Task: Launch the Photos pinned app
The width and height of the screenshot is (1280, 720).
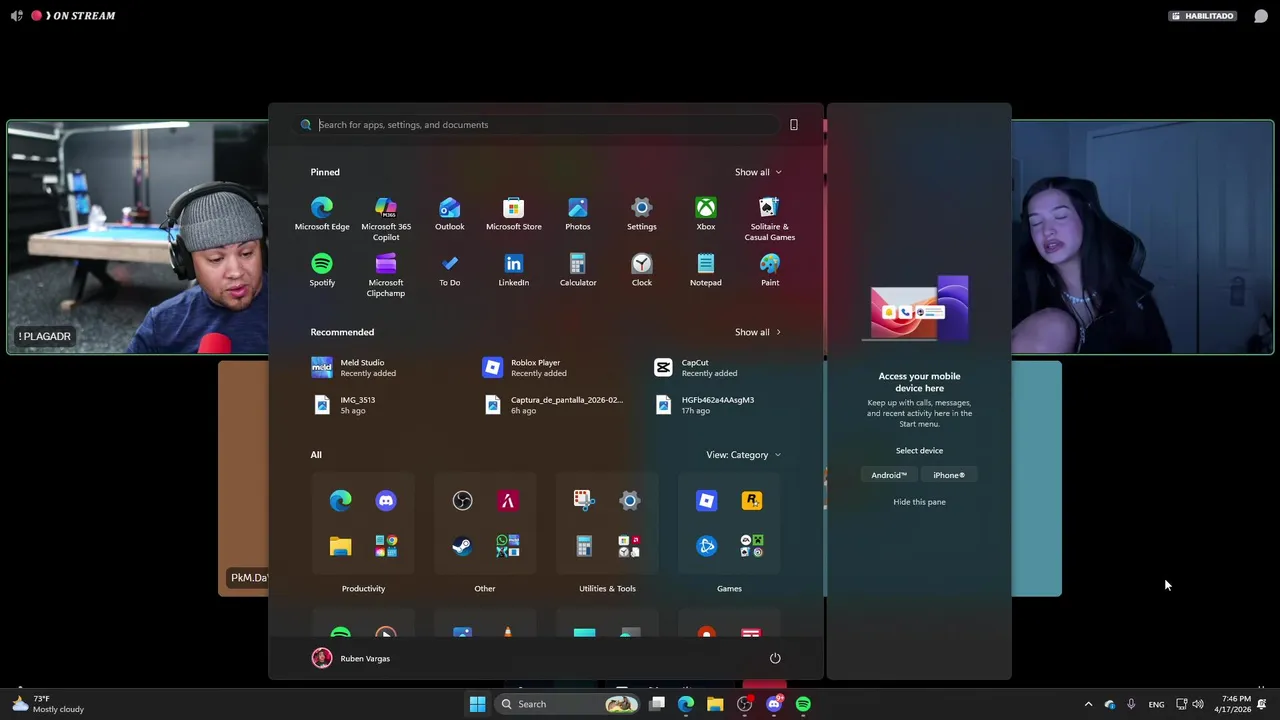Action: (578, 214)
